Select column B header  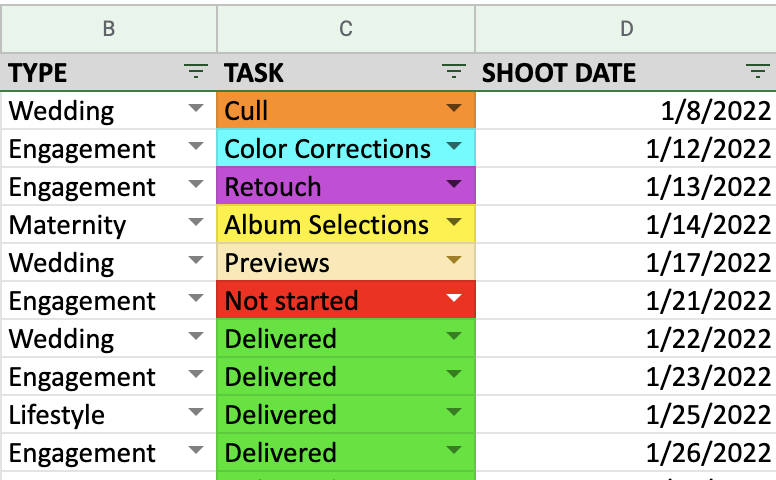click(109, 28)
